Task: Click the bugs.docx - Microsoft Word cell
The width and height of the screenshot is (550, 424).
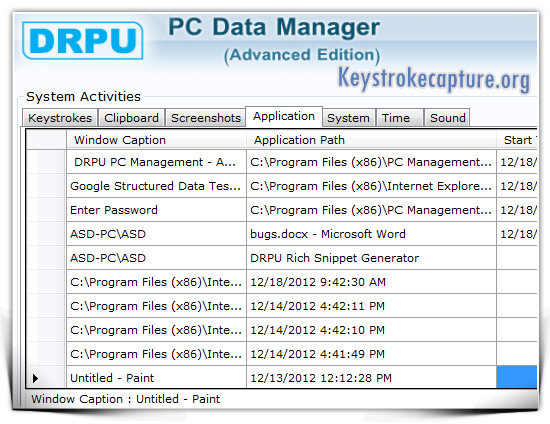Action: (x=371, y=234)
